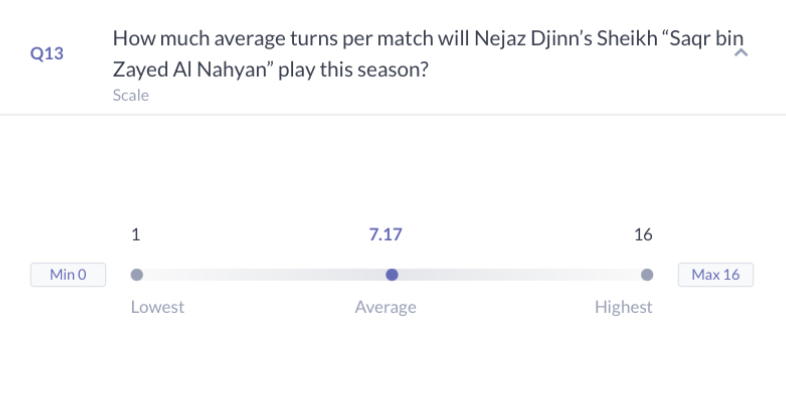Click the scale track between Average and Highest

[x=519, y=275]
